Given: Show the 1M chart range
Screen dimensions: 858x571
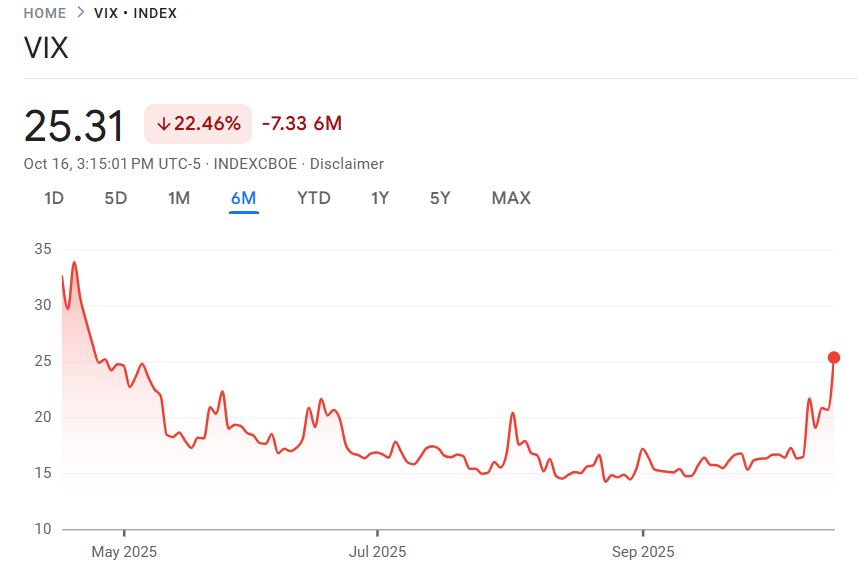Looking at the screenshot, I should click(x=179, y=198).
